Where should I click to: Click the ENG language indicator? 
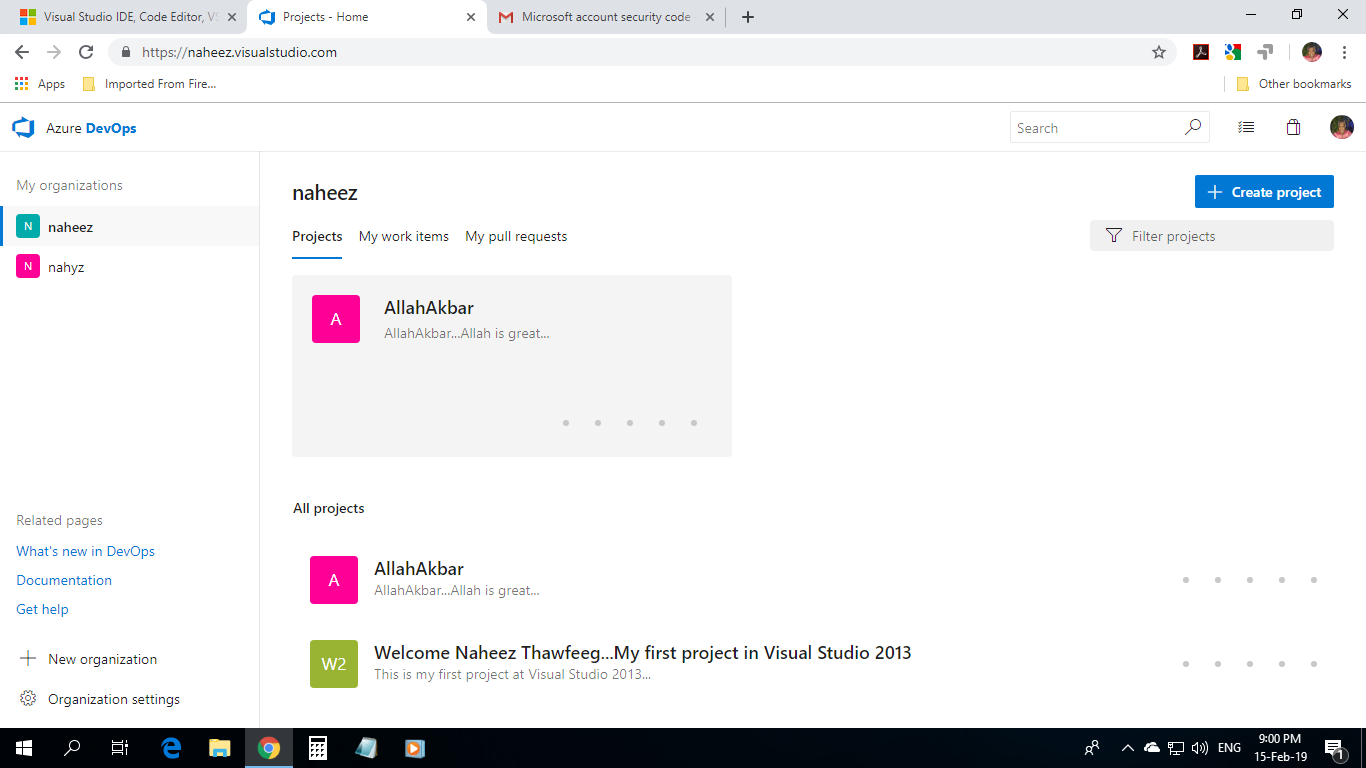(1229, 748)
